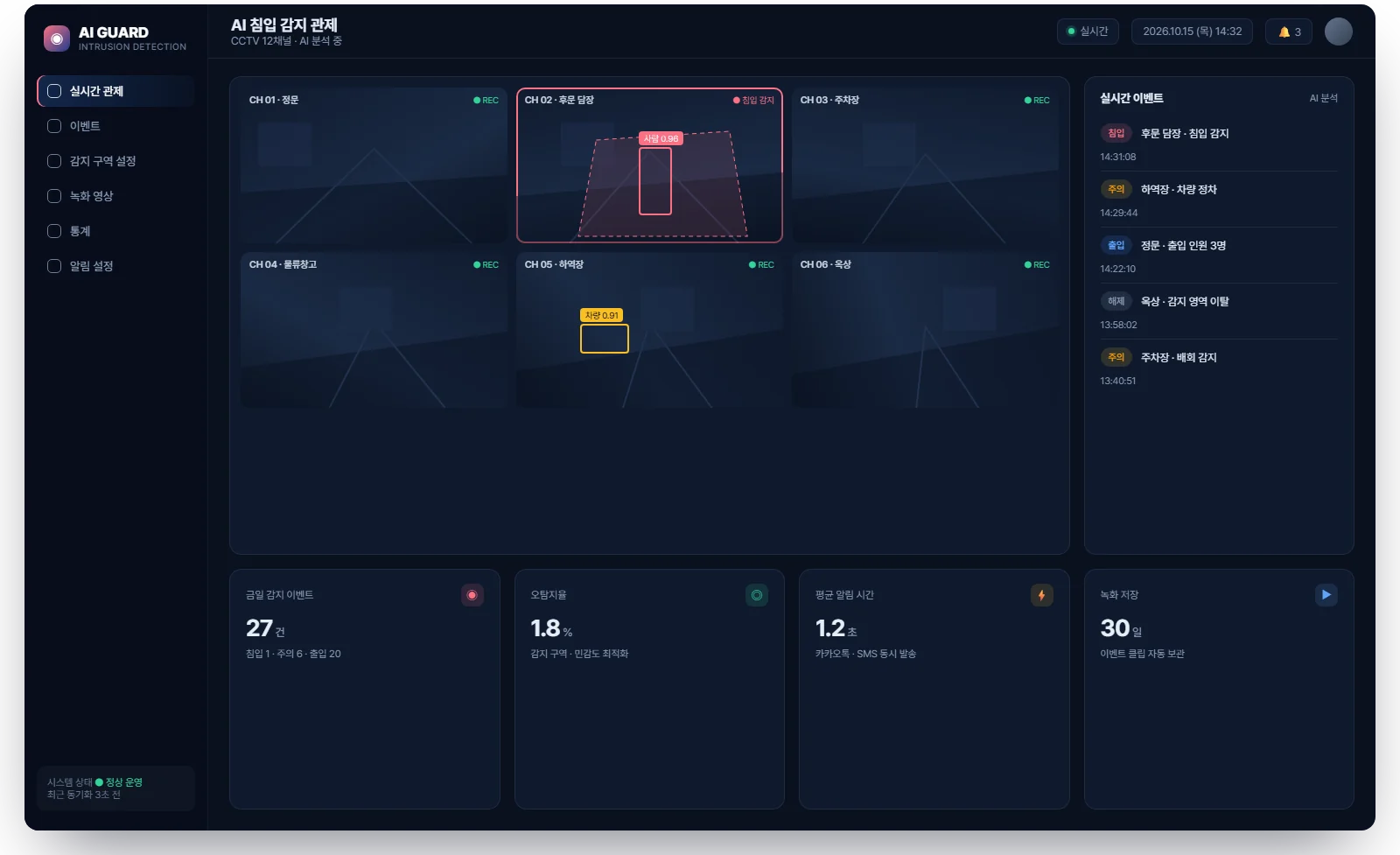The height and width of the screenshot is (855, 1400).
Task: Open 감지 구역 설정 in the sidebar
Action: (x=115, y=161)
